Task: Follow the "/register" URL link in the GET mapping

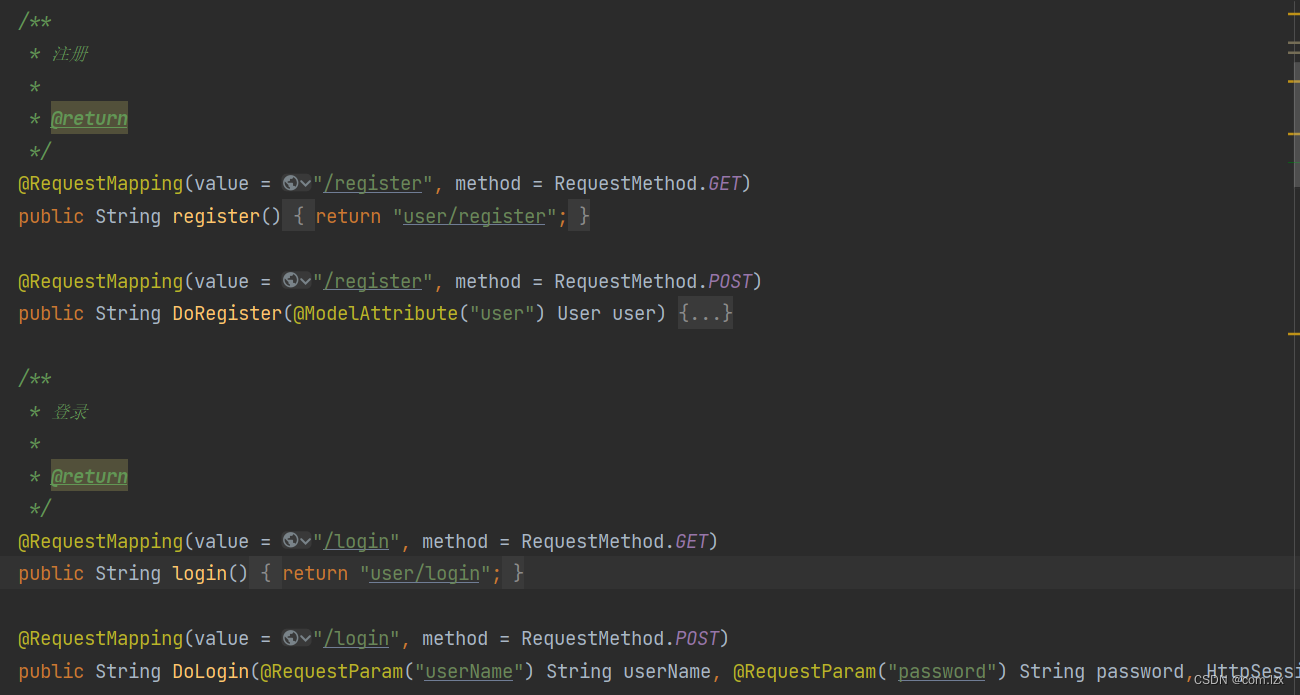Action: pos(373,183)
